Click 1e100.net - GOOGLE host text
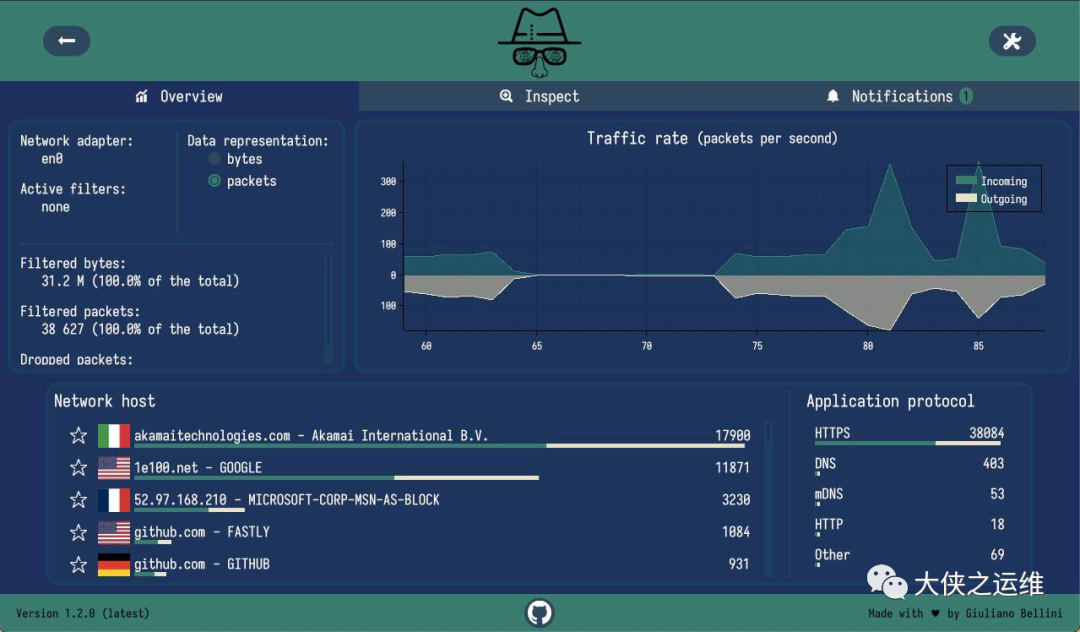 pyautogui.click(x=198, y=467)
